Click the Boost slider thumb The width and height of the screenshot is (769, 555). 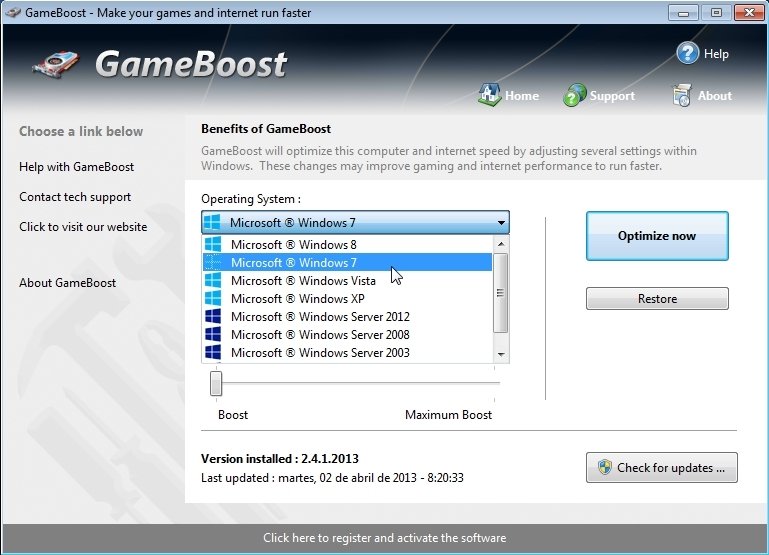[x=216, y=383]
